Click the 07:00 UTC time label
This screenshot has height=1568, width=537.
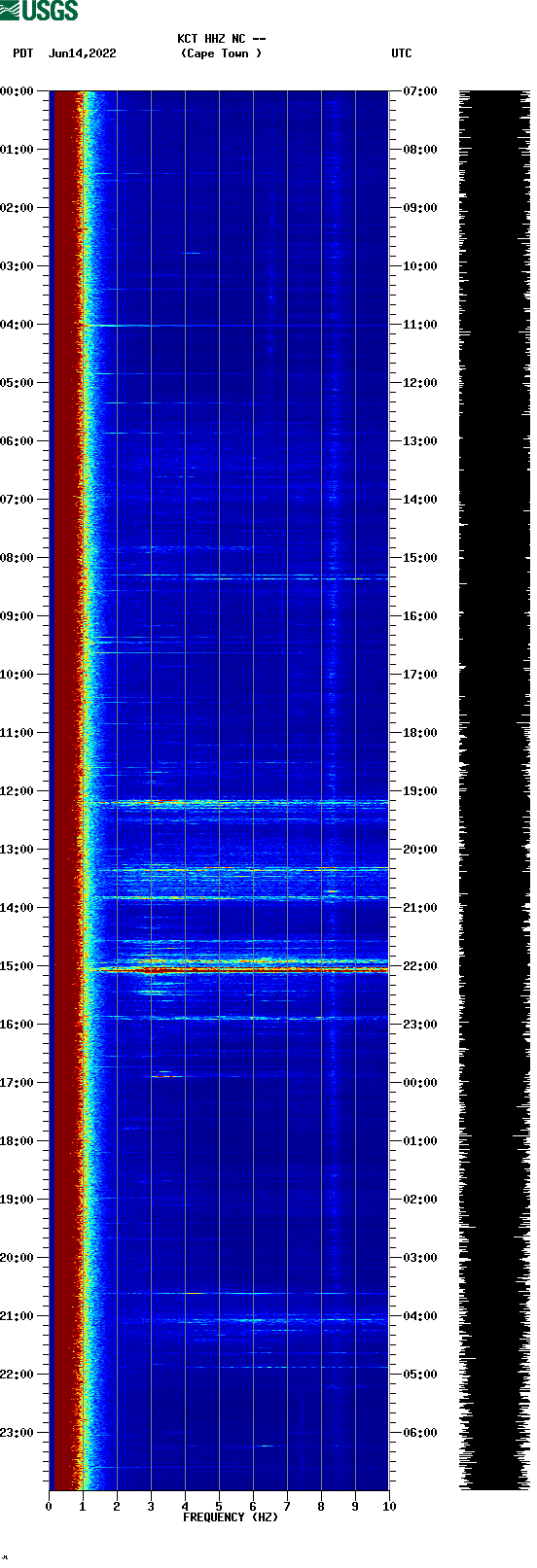click(x=420, y=91)
